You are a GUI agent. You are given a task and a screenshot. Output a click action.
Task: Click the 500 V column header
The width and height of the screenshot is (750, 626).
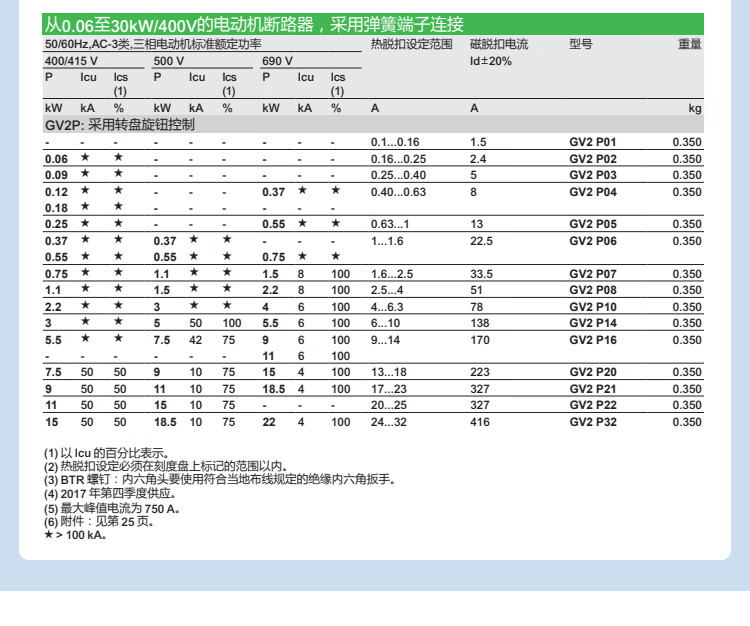pos(168,61)
